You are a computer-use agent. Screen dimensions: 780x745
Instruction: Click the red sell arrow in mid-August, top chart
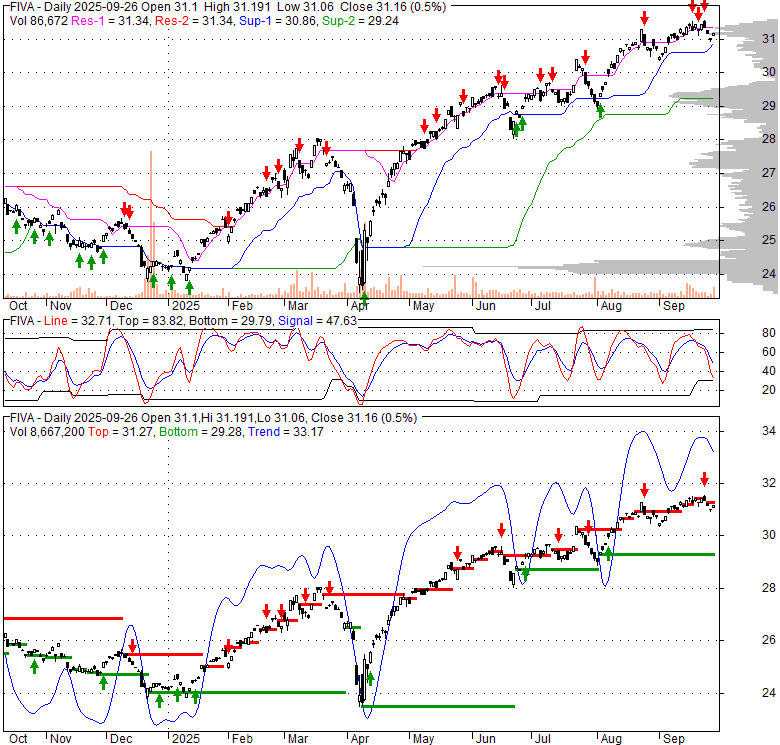tap(645, 19)
